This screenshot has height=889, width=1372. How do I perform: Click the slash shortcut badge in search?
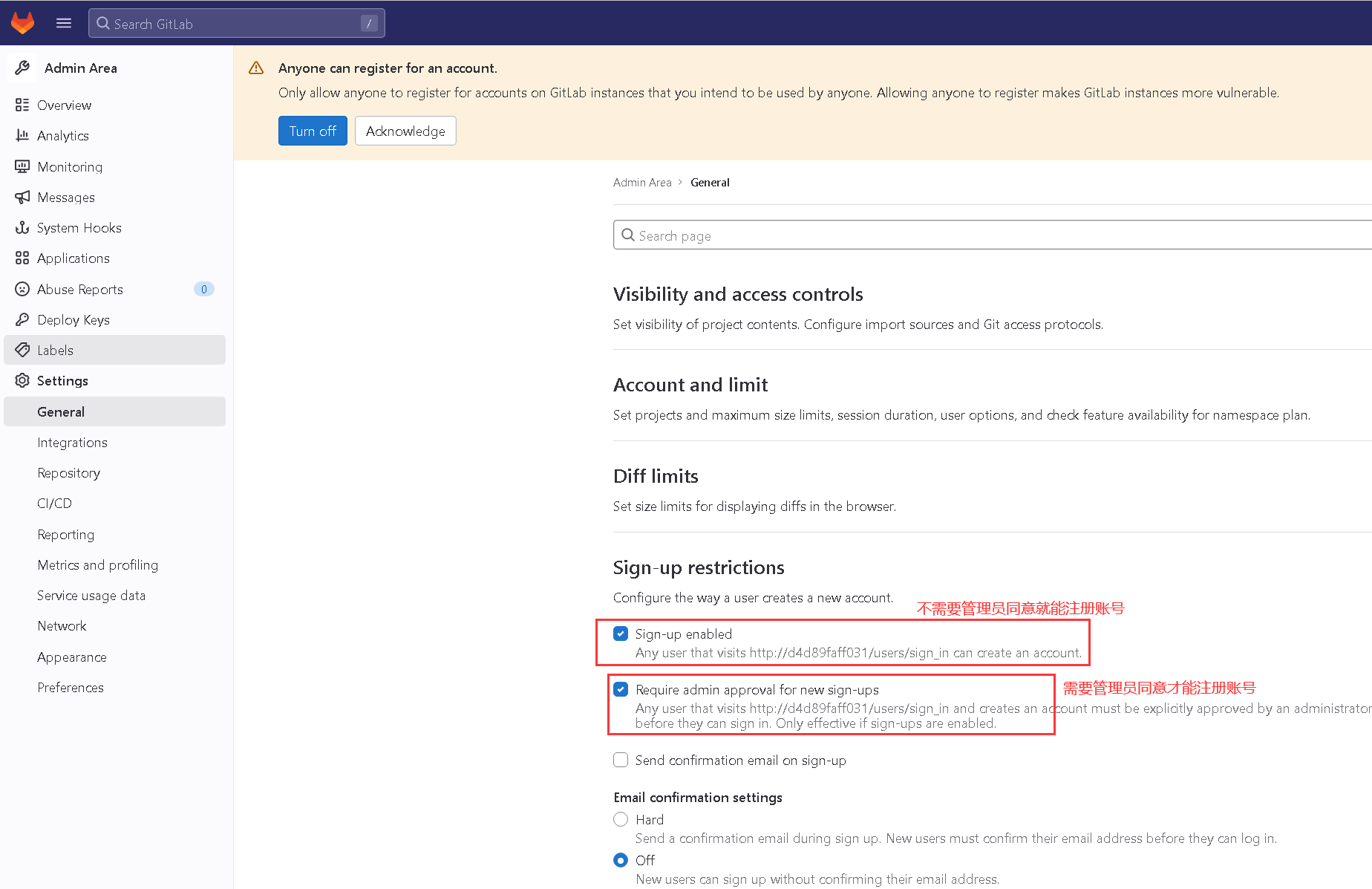tap(369, 24)
